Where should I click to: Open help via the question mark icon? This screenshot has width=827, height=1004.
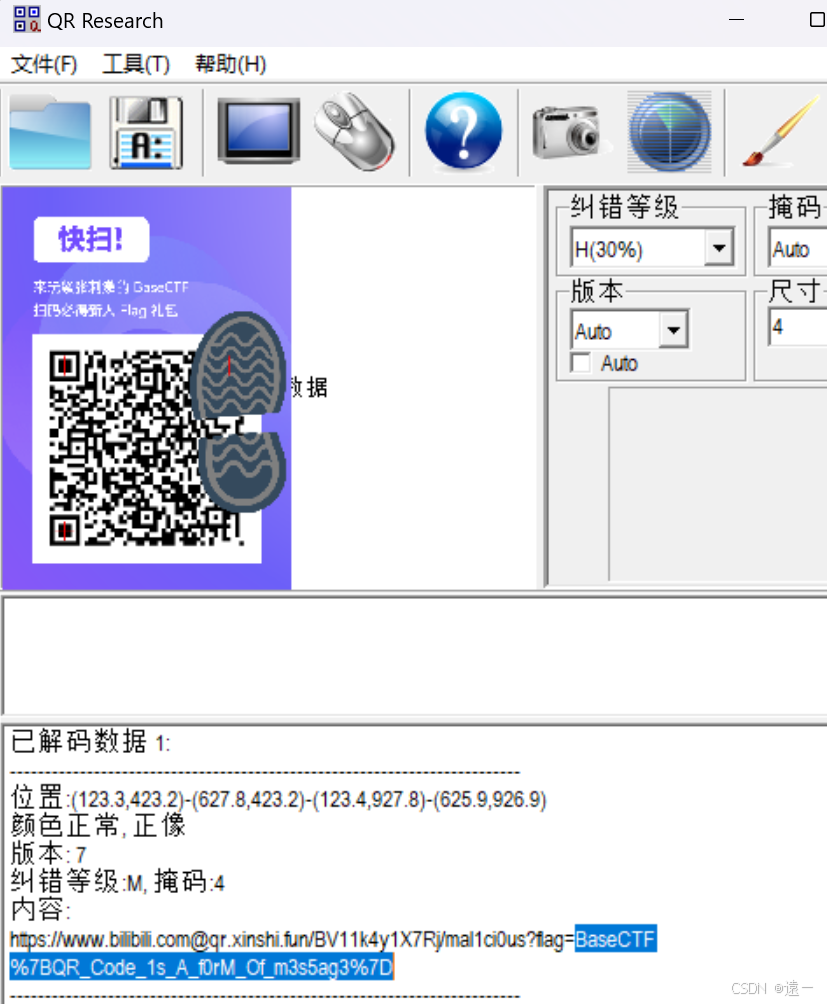464,131
